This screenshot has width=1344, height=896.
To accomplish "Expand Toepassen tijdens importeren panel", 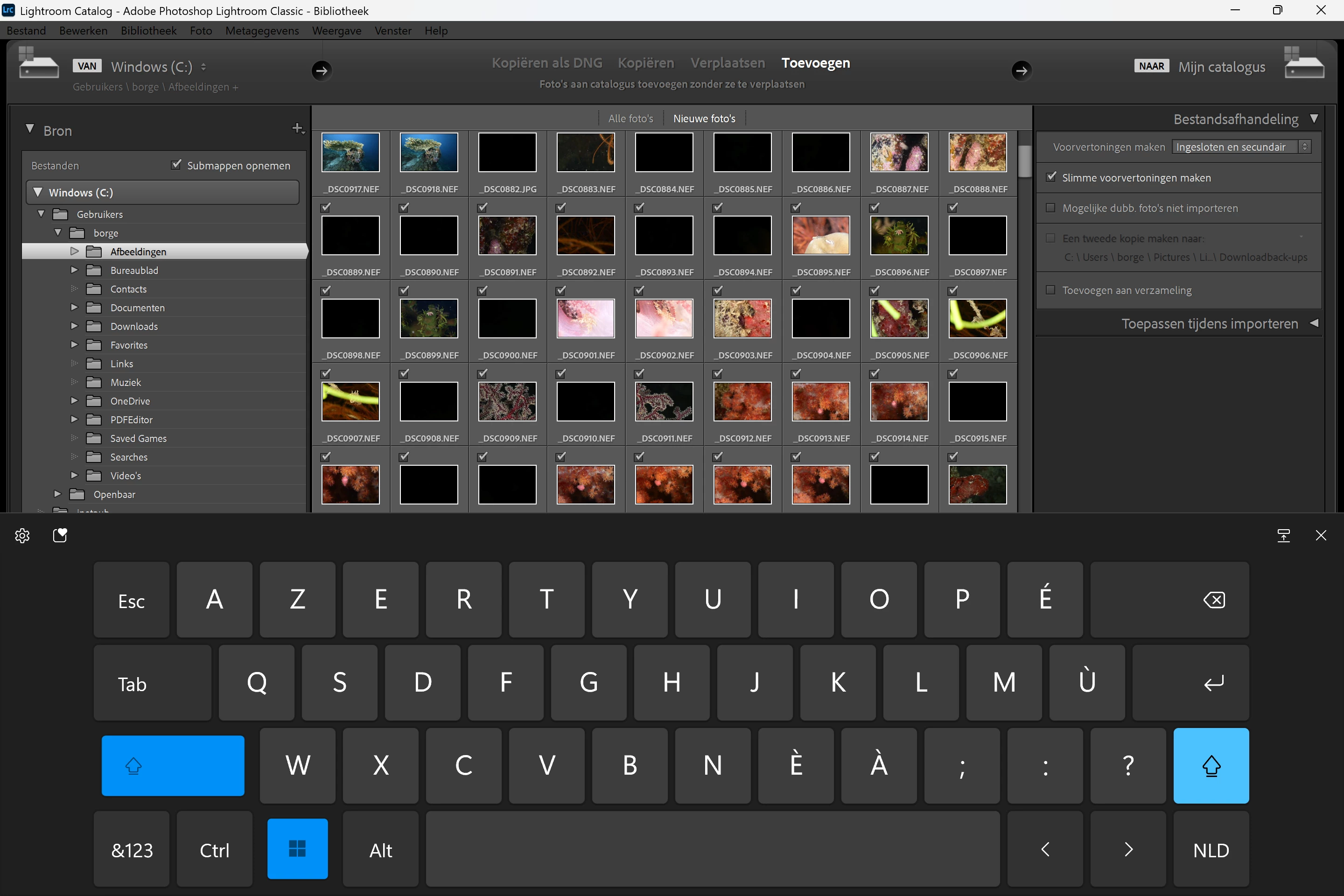I will pos(1314,323).
